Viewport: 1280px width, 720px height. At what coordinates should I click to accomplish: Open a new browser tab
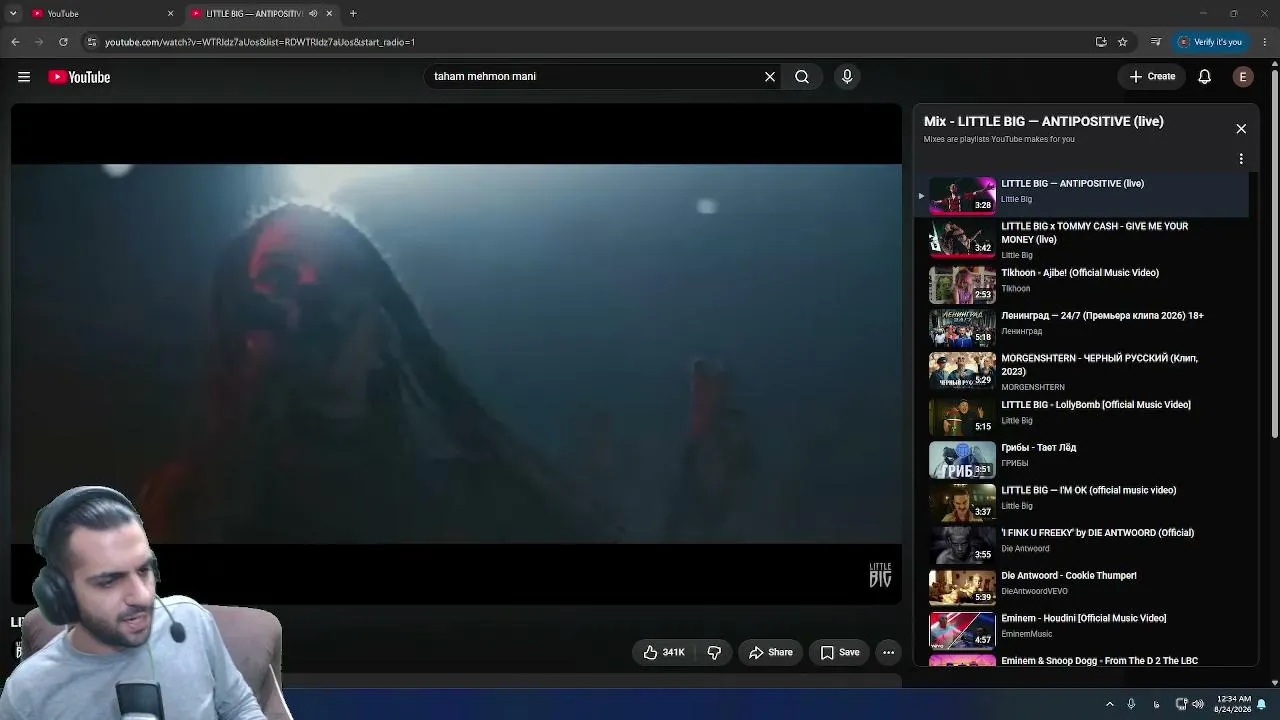click(x=353, y=14)
